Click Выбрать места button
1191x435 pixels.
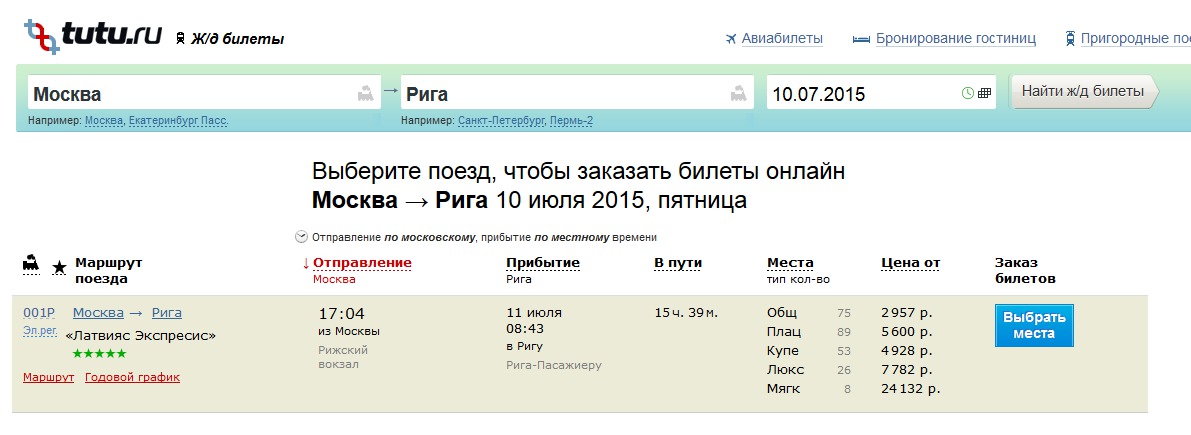(x=1033, y=326)
